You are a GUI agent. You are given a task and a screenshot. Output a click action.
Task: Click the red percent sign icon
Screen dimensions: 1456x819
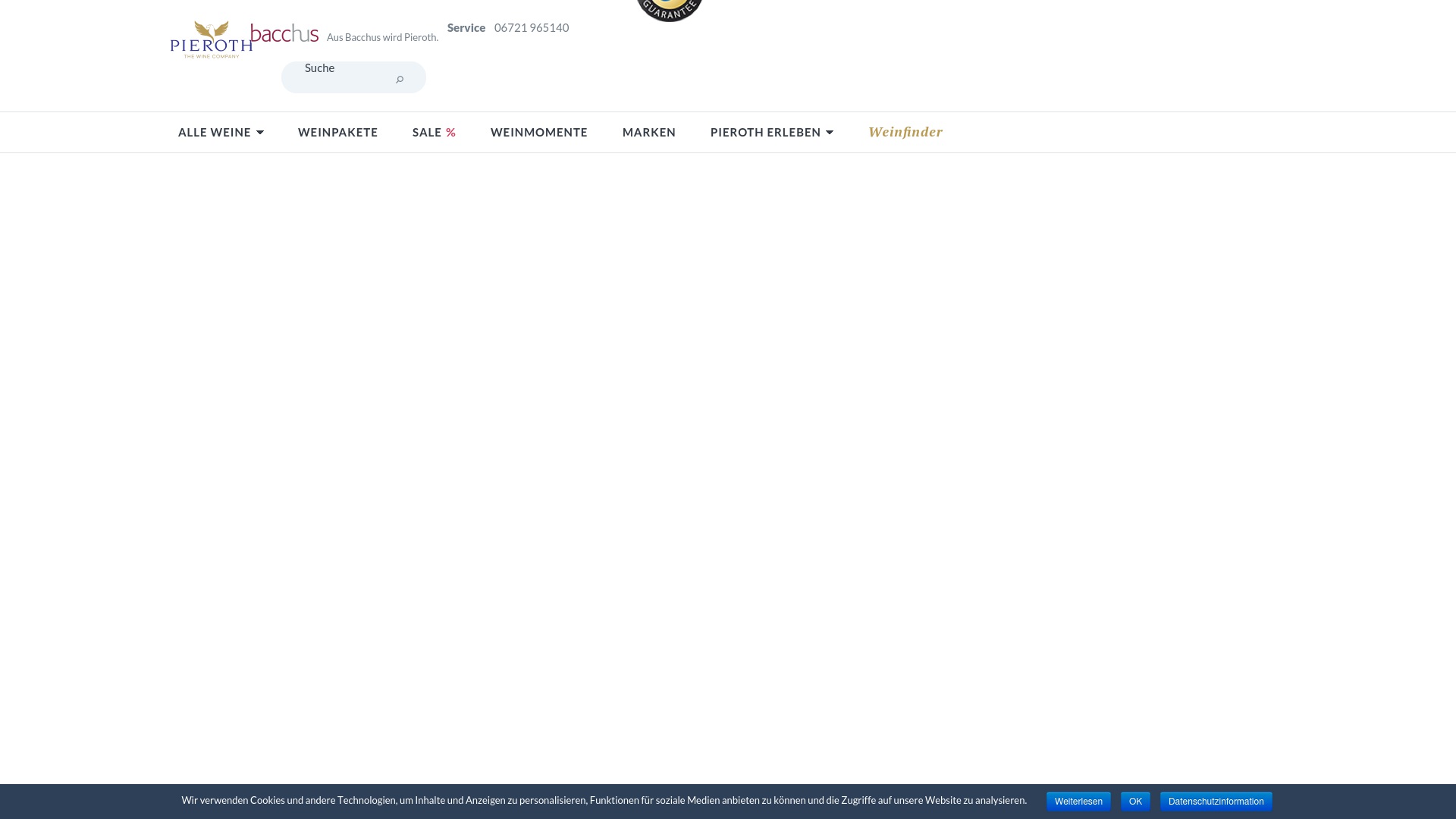(x=450, y=133)
